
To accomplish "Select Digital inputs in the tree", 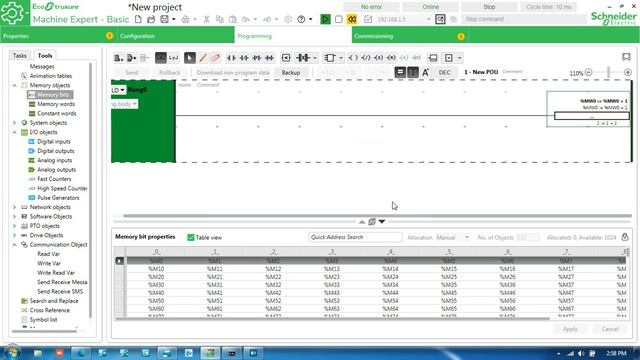I will [x=53, y=142].
